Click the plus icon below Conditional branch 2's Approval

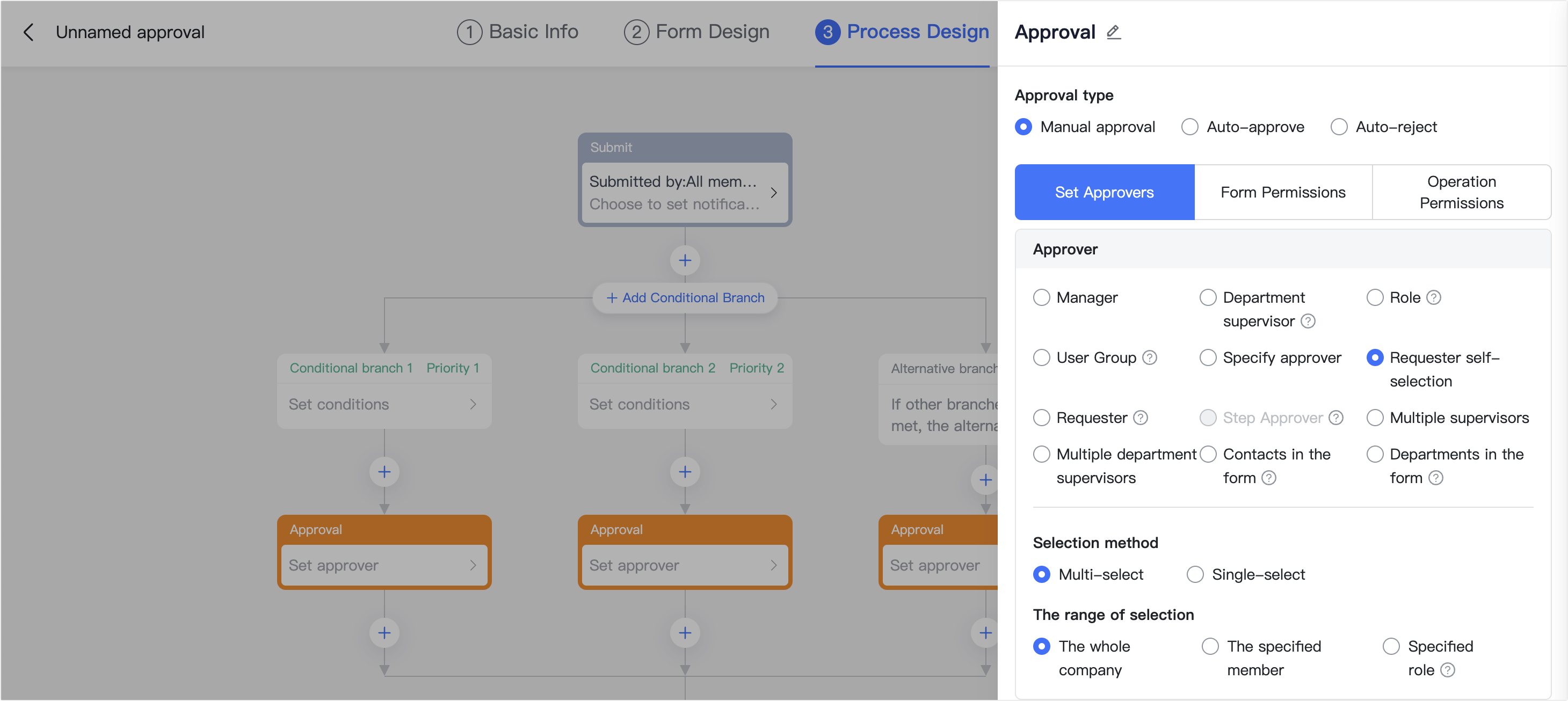point(684,633)
